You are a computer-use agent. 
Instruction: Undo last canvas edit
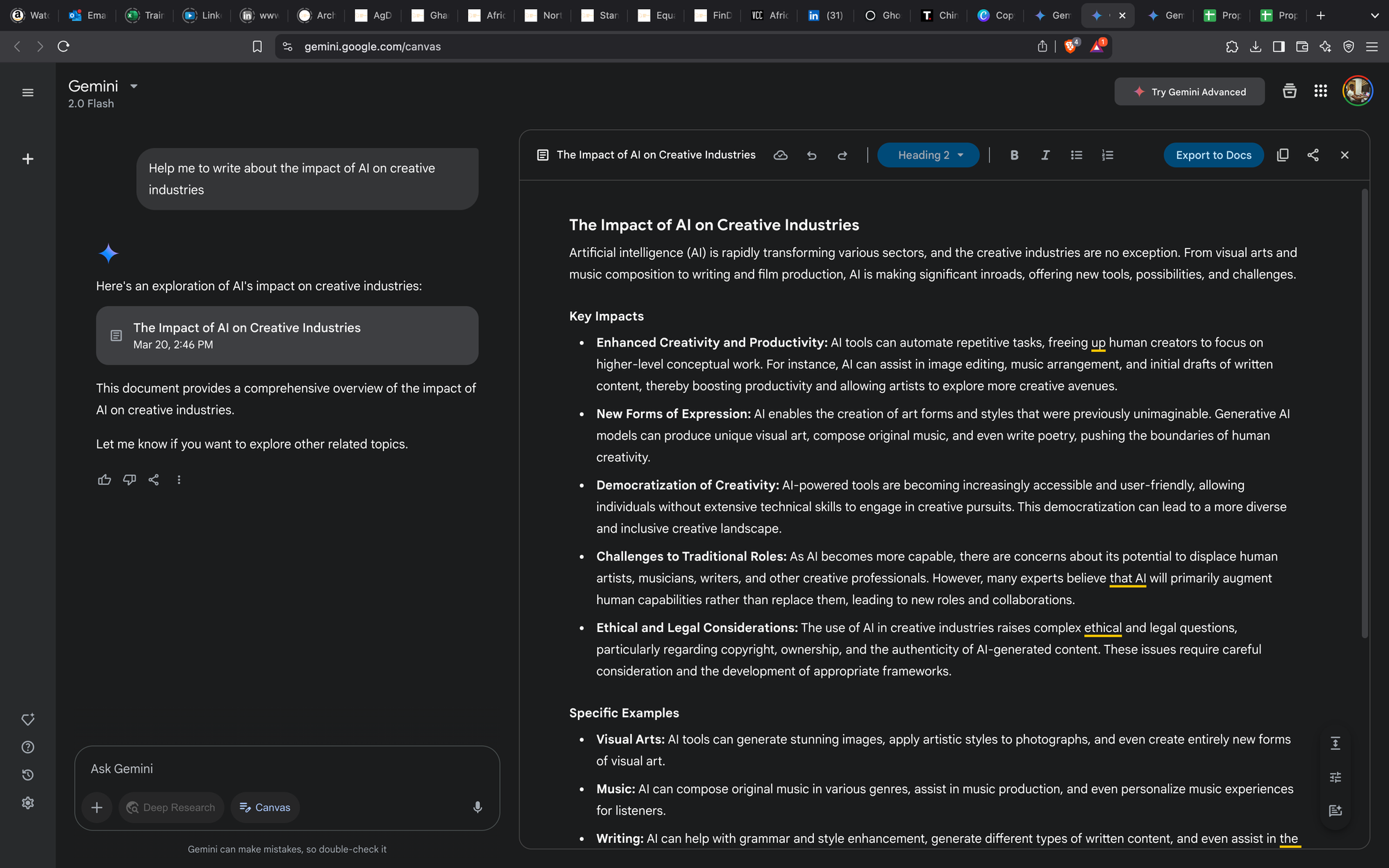click(811, 155)
